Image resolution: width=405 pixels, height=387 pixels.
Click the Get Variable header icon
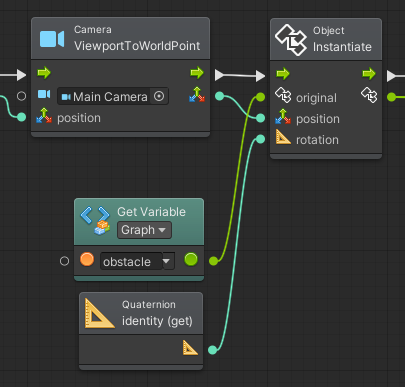96,220
